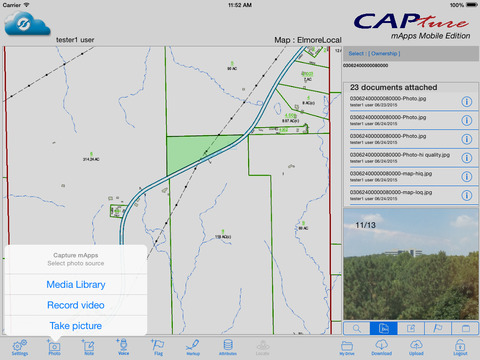Start a Voice recording from the toolbar

click(x=123, y=347)
